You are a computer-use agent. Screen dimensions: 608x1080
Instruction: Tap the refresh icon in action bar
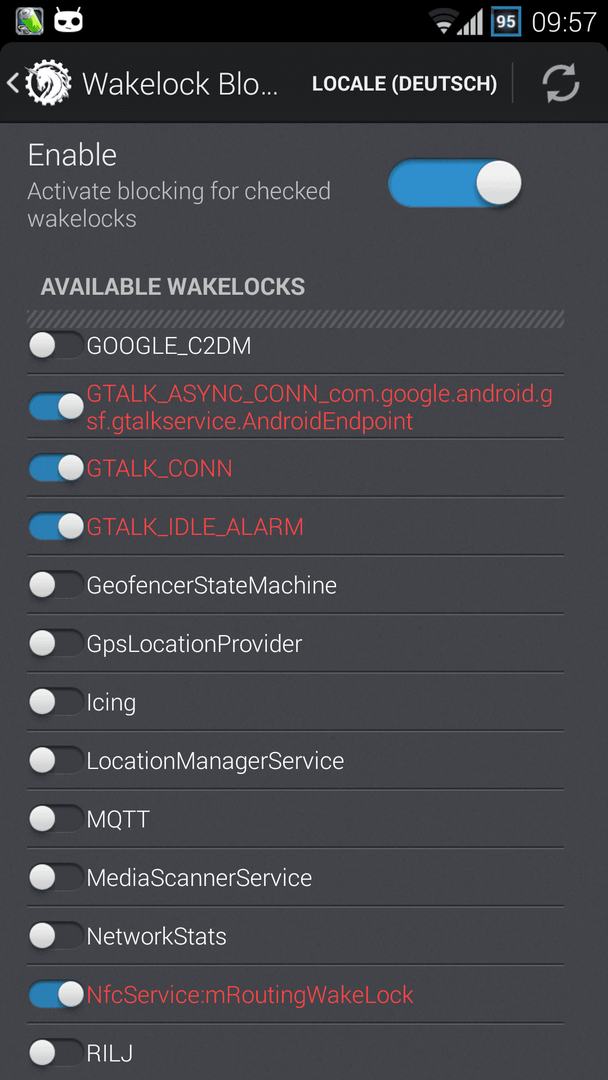click(560, 83)
